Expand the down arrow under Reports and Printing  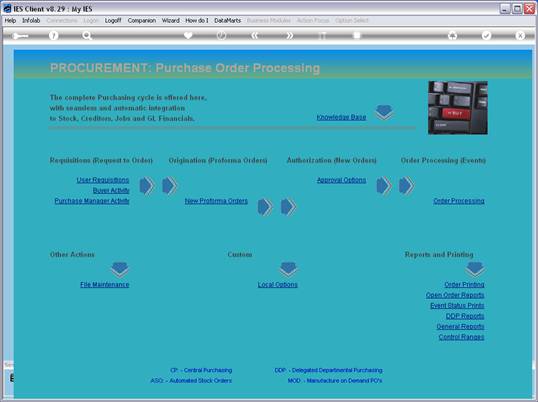pos(475,270)
